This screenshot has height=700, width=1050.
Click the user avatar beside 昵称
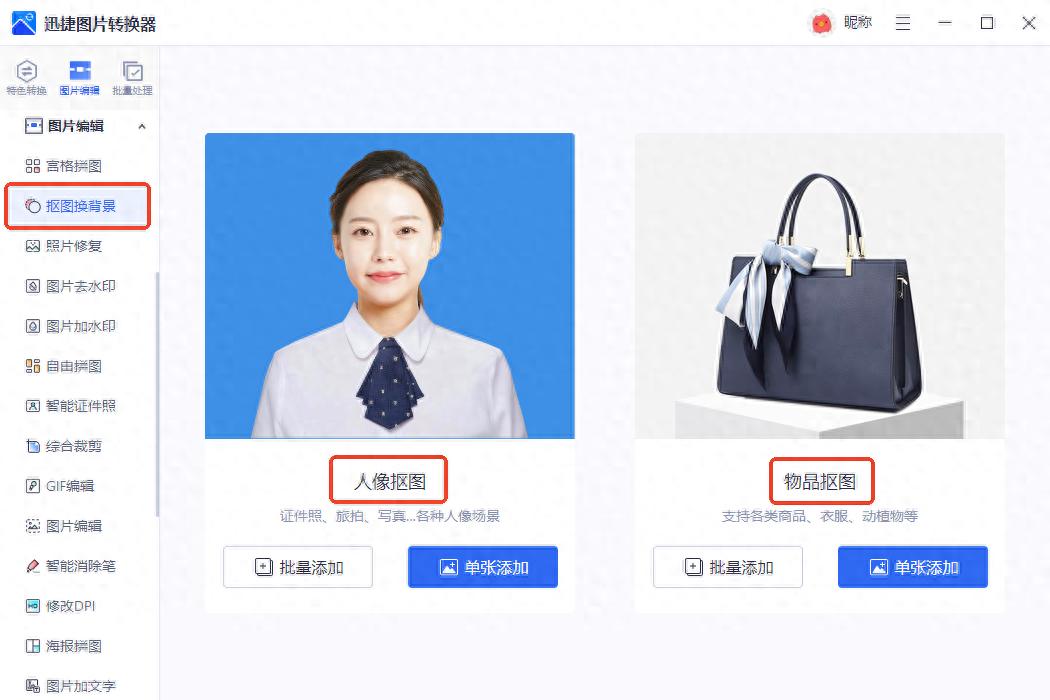pos(822,23)
